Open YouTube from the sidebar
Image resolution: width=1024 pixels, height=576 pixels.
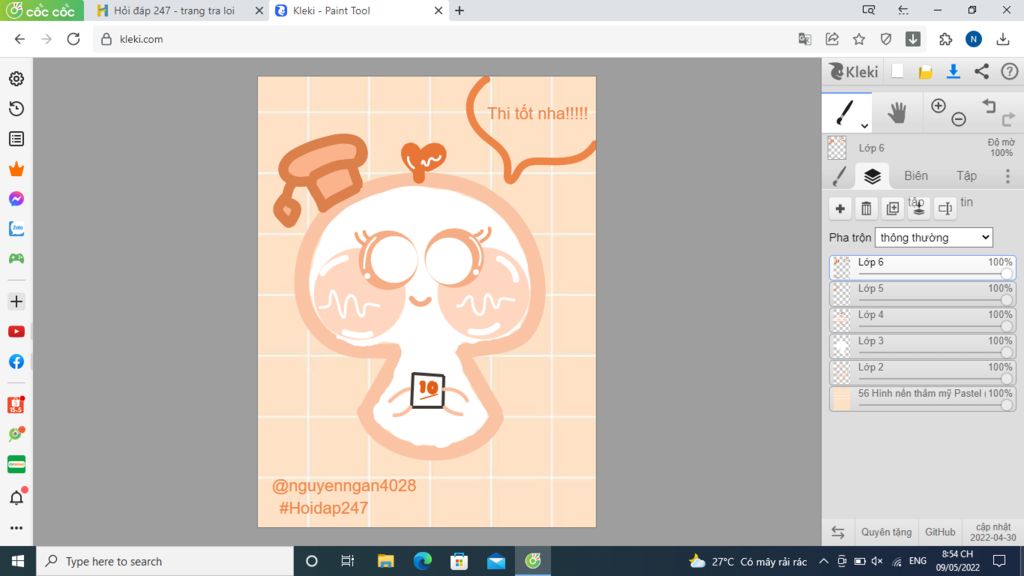(x=16, y=332)
